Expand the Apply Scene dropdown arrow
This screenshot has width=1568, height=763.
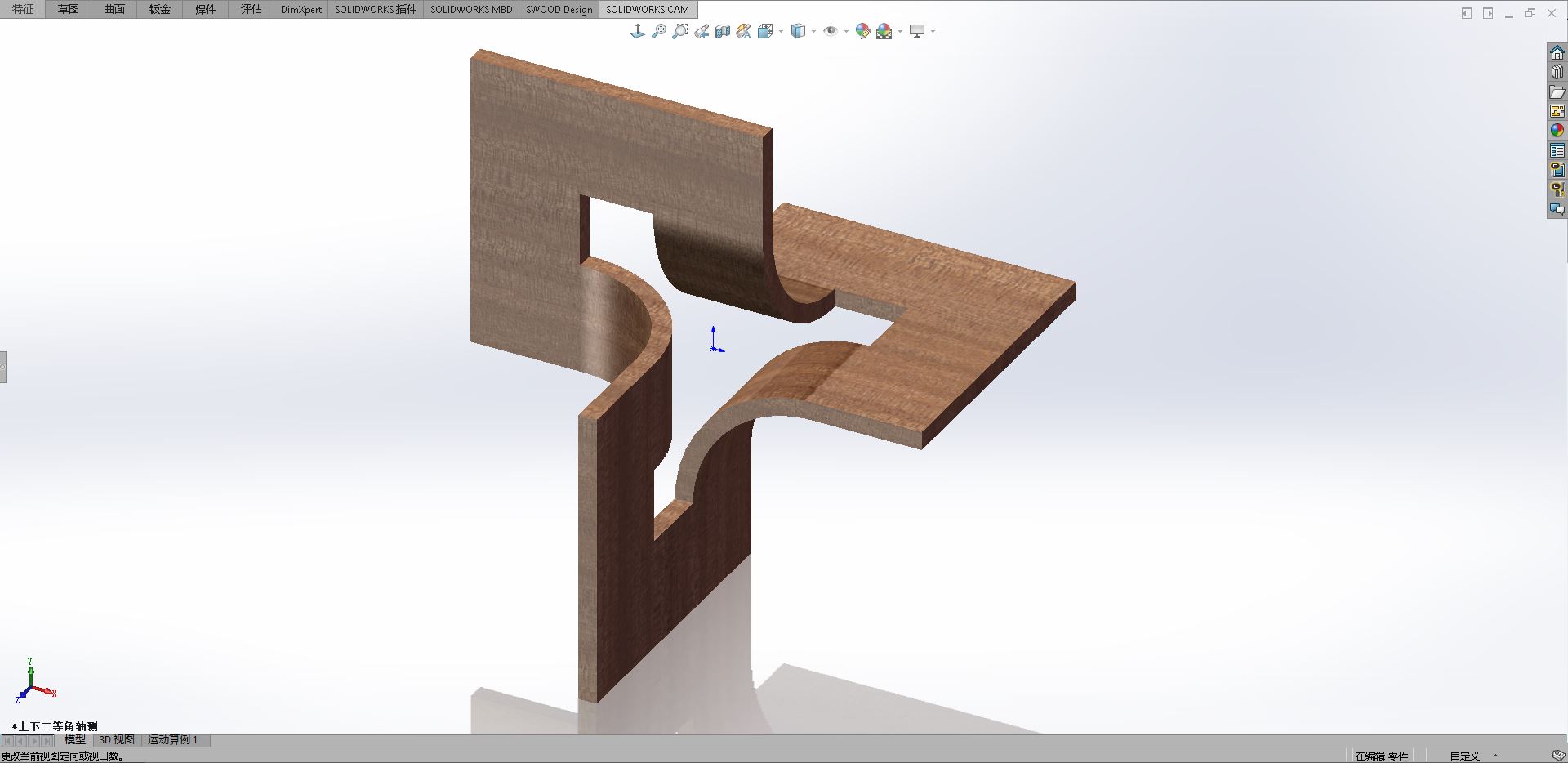point(900,32)
